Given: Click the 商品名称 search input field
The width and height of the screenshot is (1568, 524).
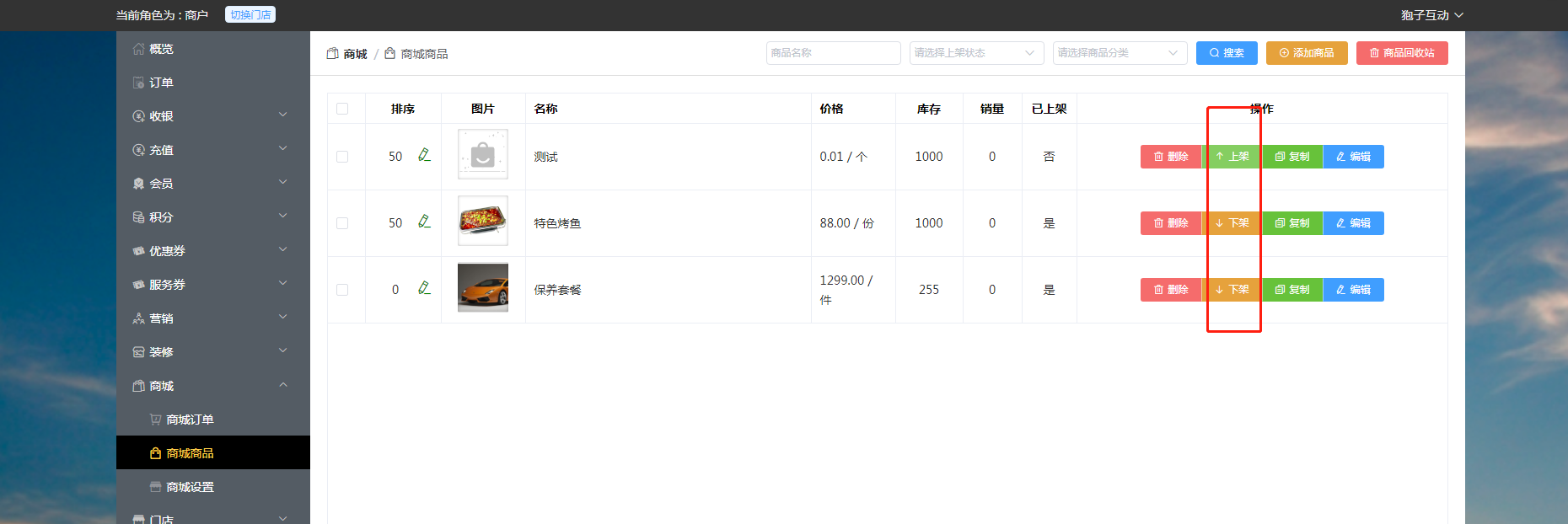Looking at the screenshot, I should point(833,53).
